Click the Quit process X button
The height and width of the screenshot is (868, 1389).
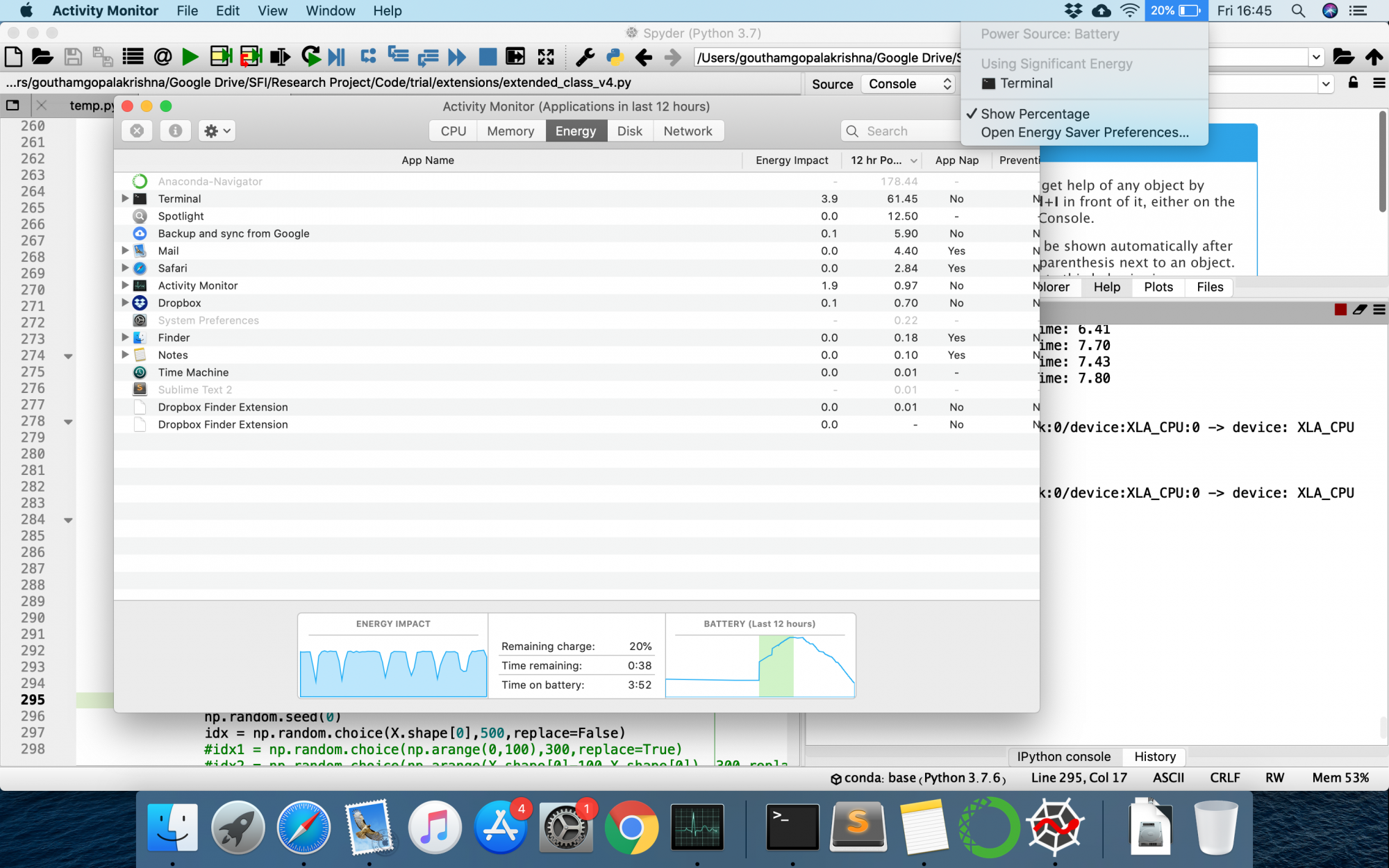137,131
